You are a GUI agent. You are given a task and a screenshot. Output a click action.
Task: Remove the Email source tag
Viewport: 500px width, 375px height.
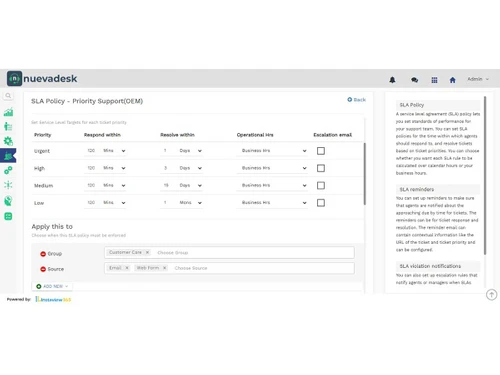pyautogui.click(x=127, y=268)
